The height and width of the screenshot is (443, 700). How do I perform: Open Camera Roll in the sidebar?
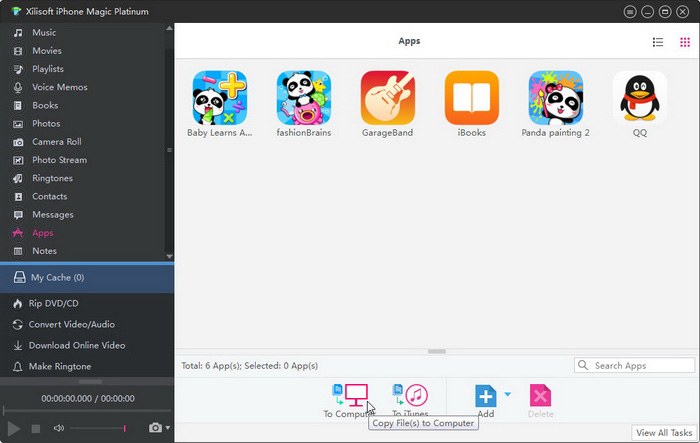coord(58,142)
